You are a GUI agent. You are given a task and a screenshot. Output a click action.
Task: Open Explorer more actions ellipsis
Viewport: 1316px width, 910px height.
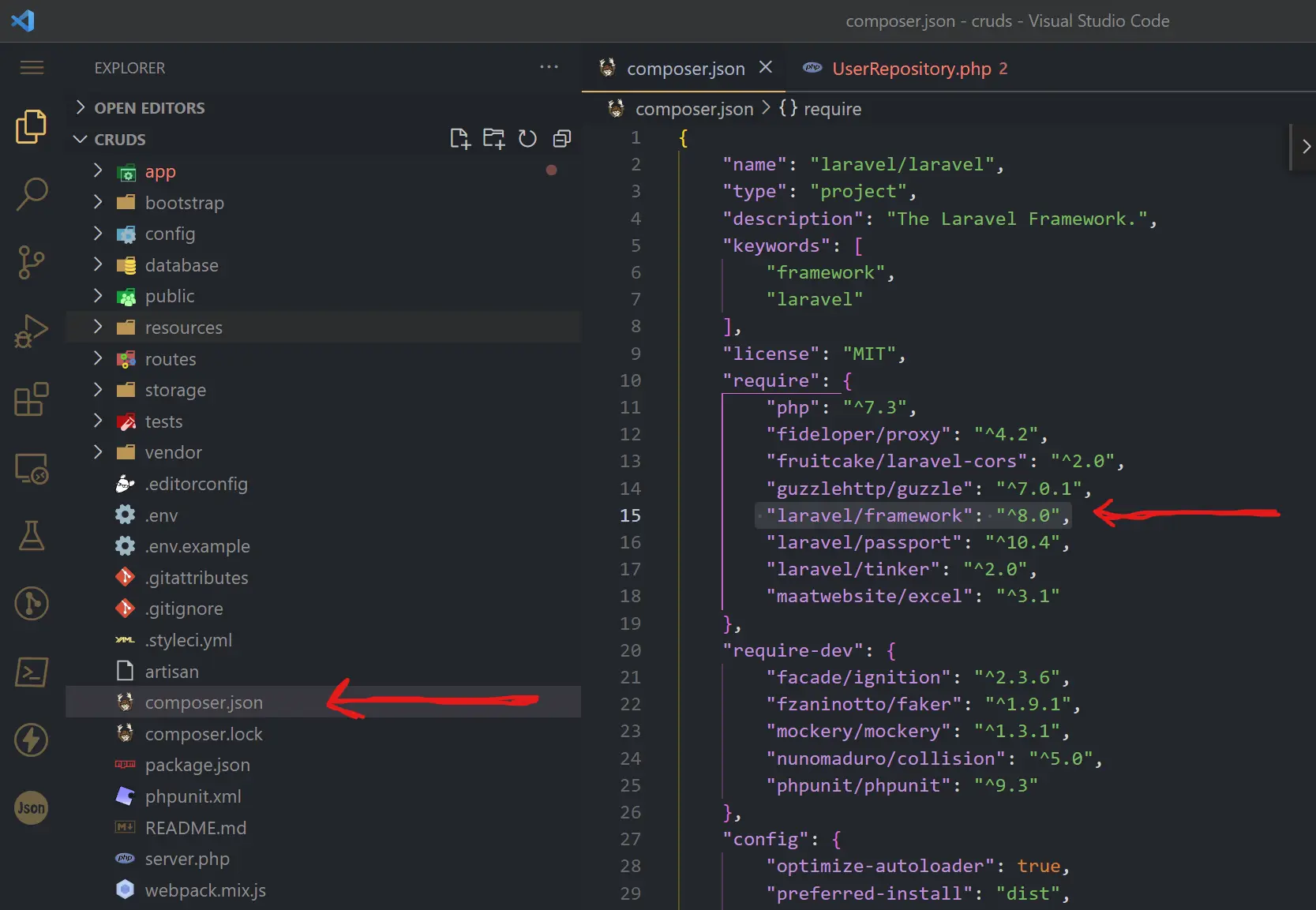549,67
